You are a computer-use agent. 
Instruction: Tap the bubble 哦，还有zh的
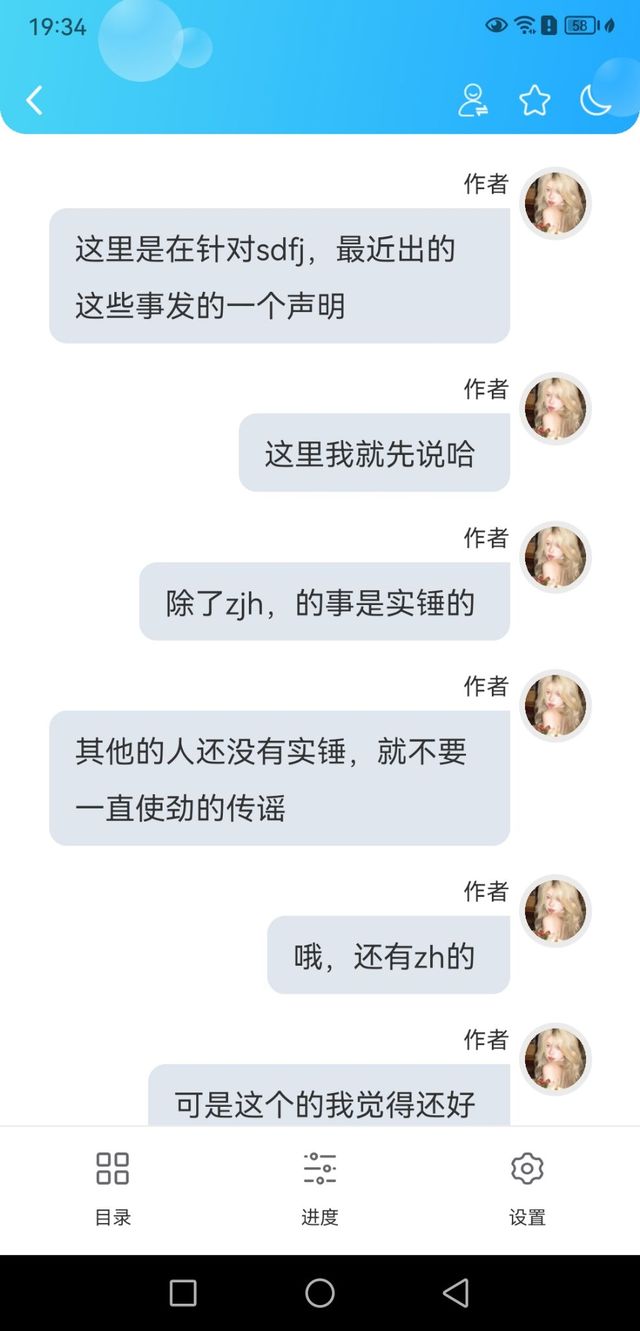coord(388,955)
